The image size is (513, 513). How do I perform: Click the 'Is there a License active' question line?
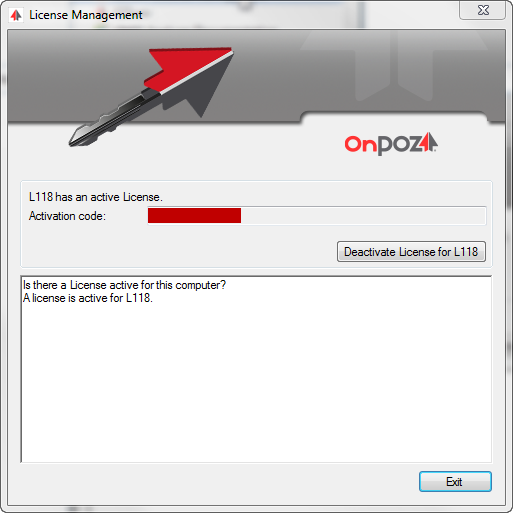click(124, 285)
